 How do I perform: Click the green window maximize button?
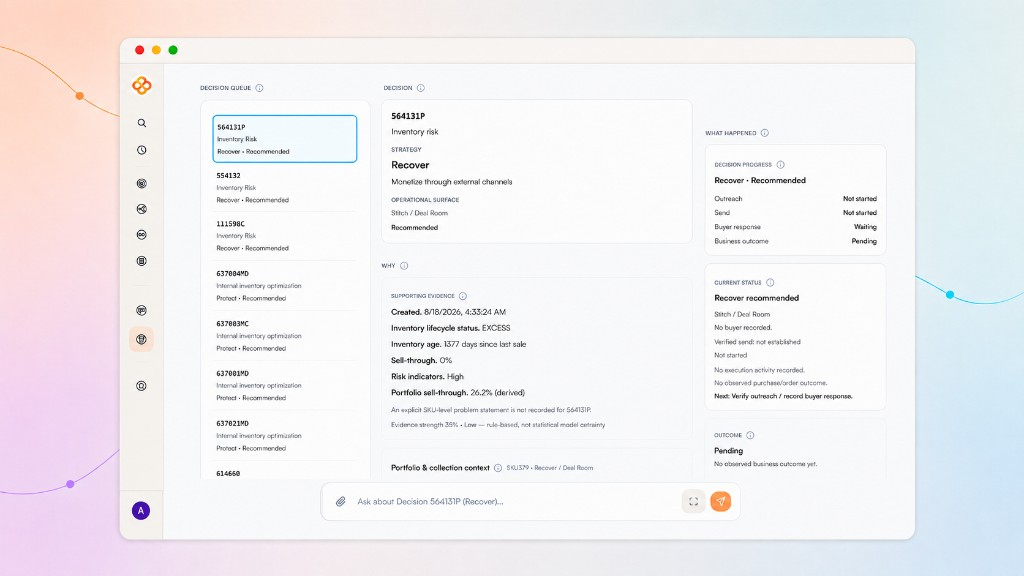pos(173,50)
